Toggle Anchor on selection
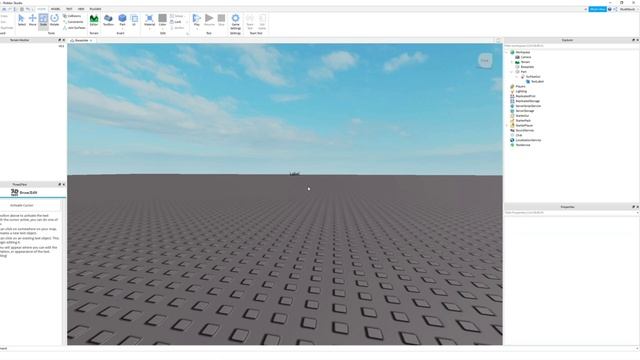 coord(177,28)
